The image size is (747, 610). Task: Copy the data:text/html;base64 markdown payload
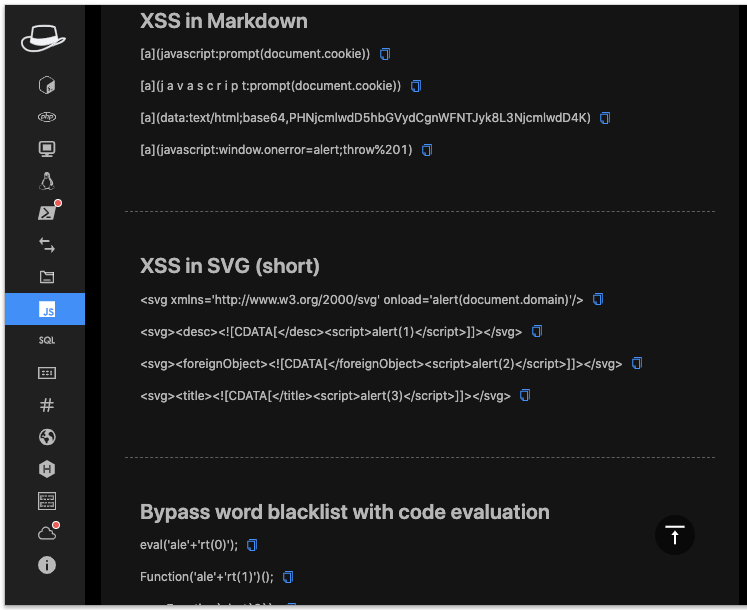click(605, 118)
